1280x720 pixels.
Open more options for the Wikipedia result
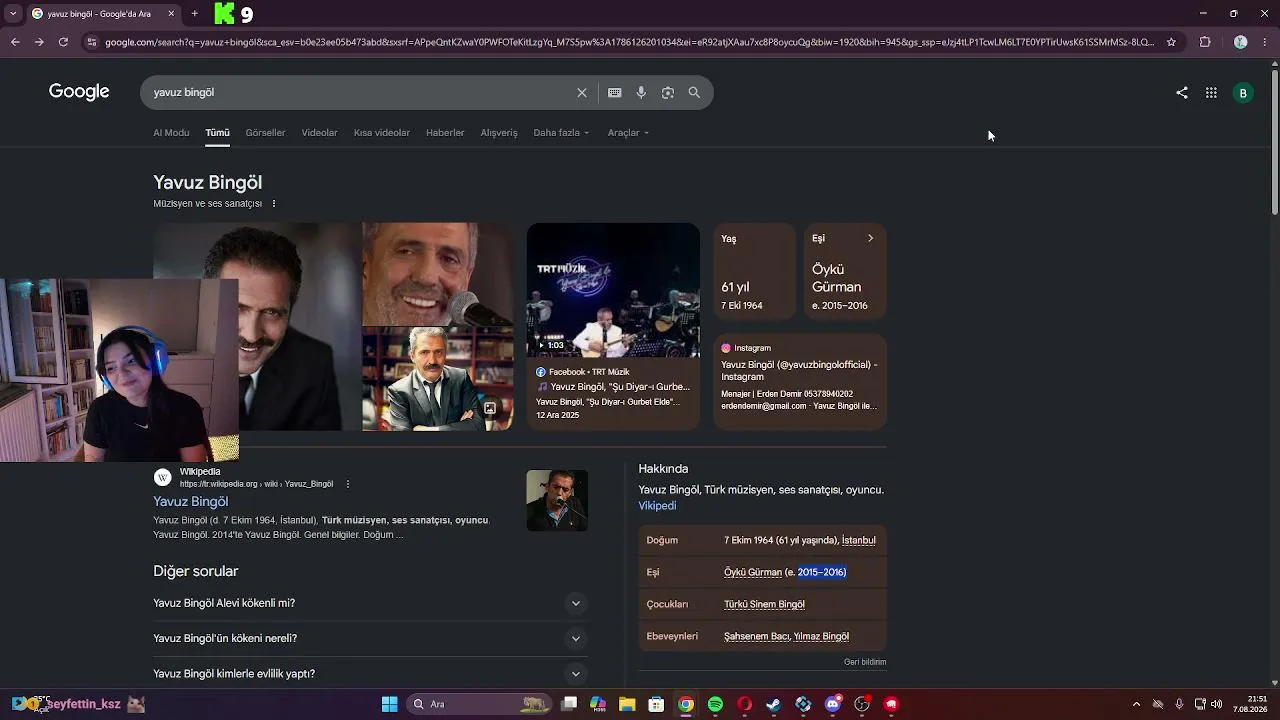(x=348, y=484)
